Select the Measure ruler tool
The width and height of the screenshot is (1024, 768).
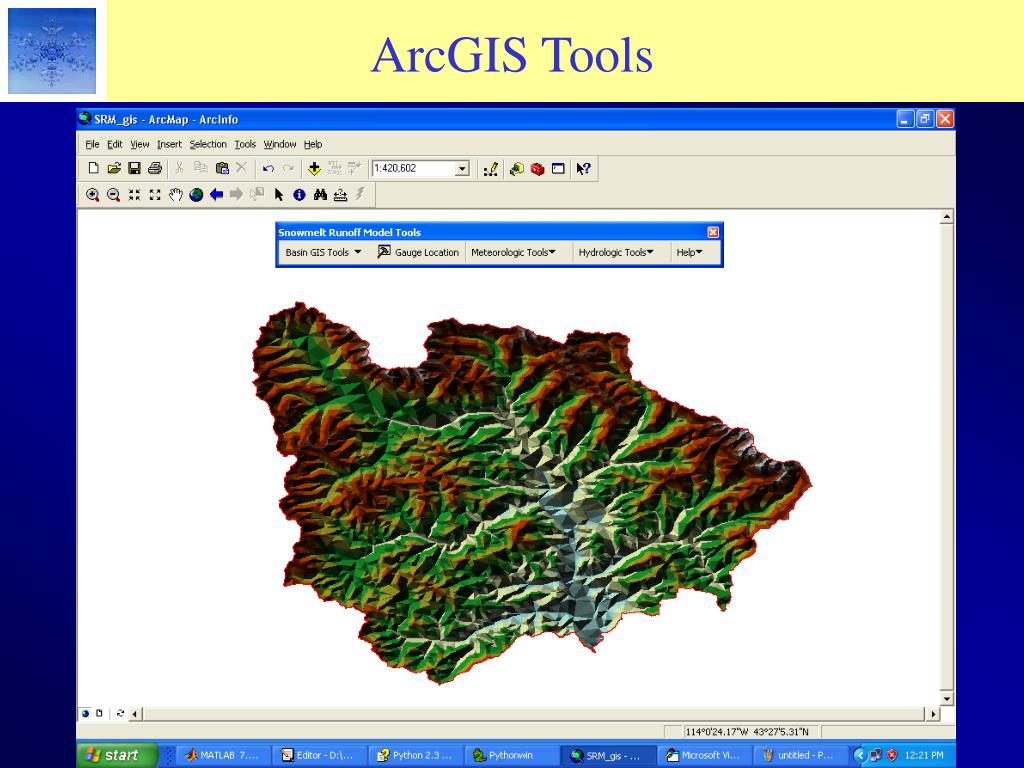pos(340,195)
